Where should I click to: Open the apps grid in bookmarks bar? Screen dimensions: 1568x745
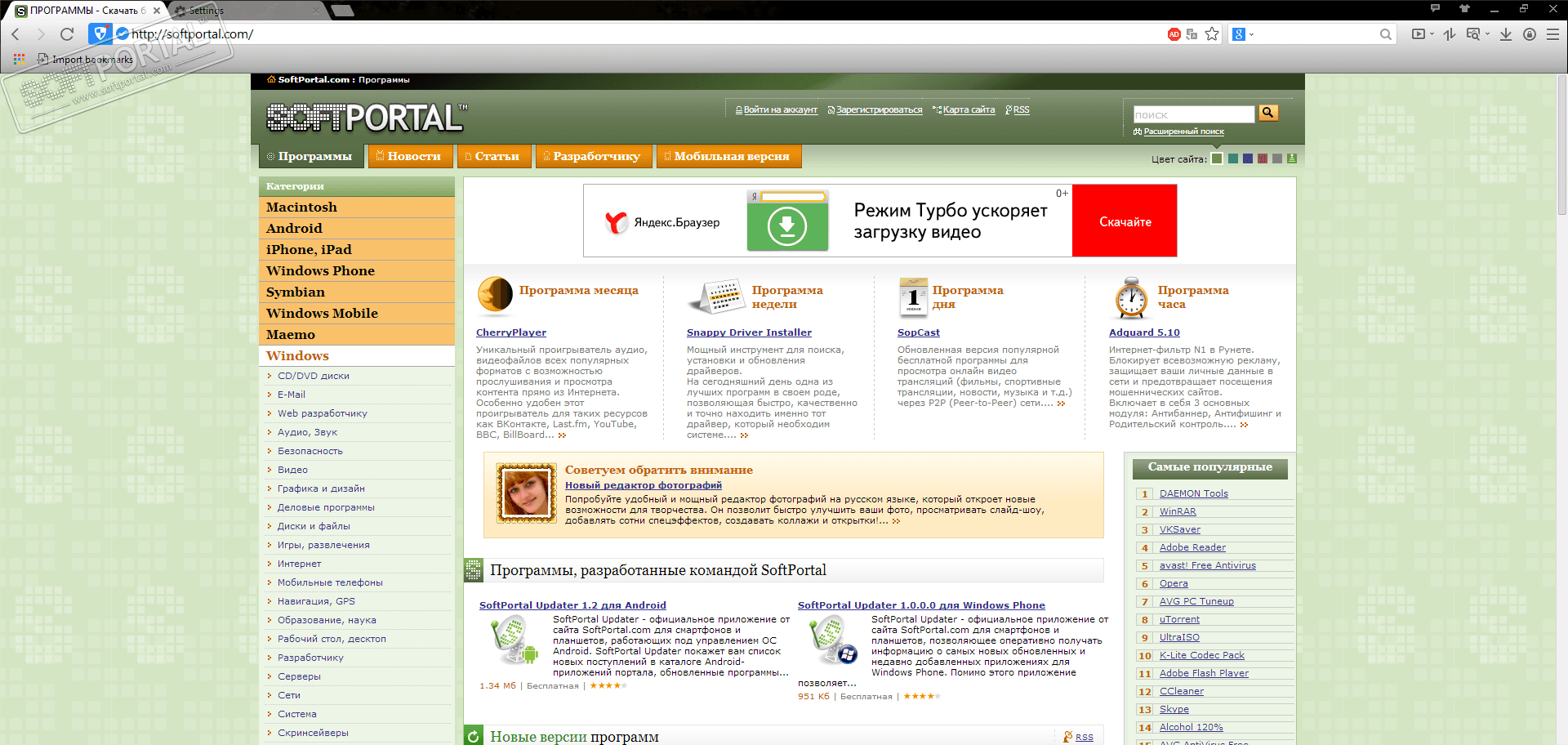(x=19, y=59)
